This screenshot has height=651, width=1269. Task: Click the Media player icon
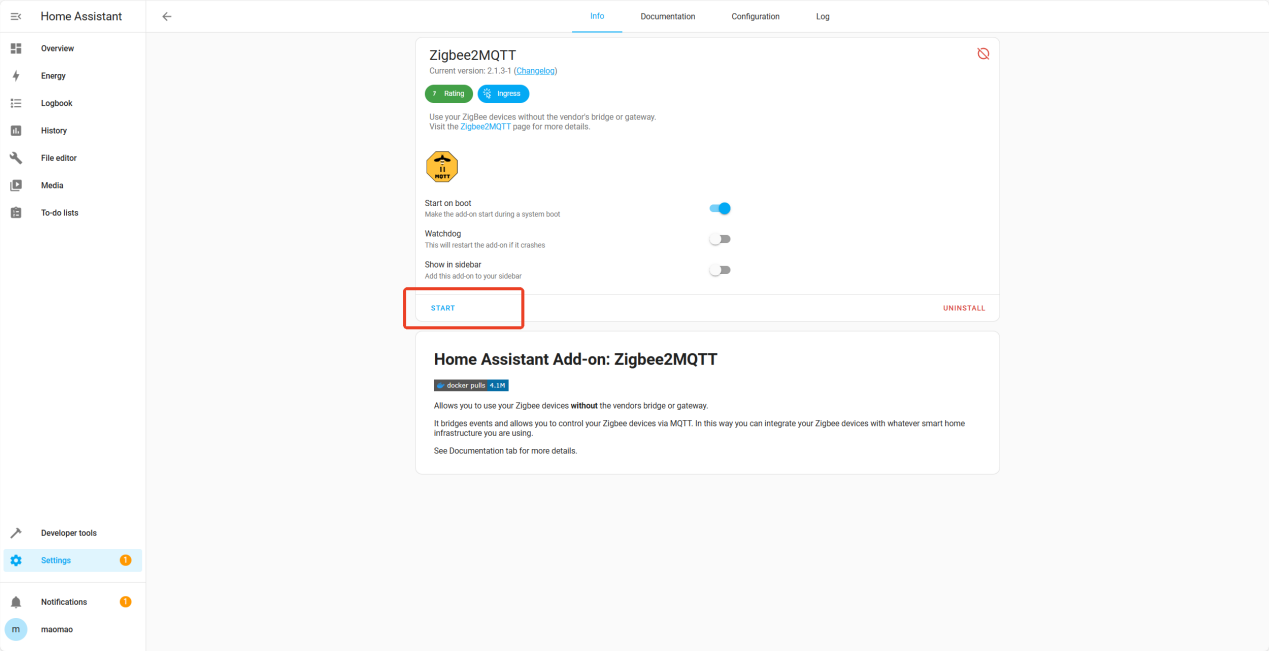(16, 185)
